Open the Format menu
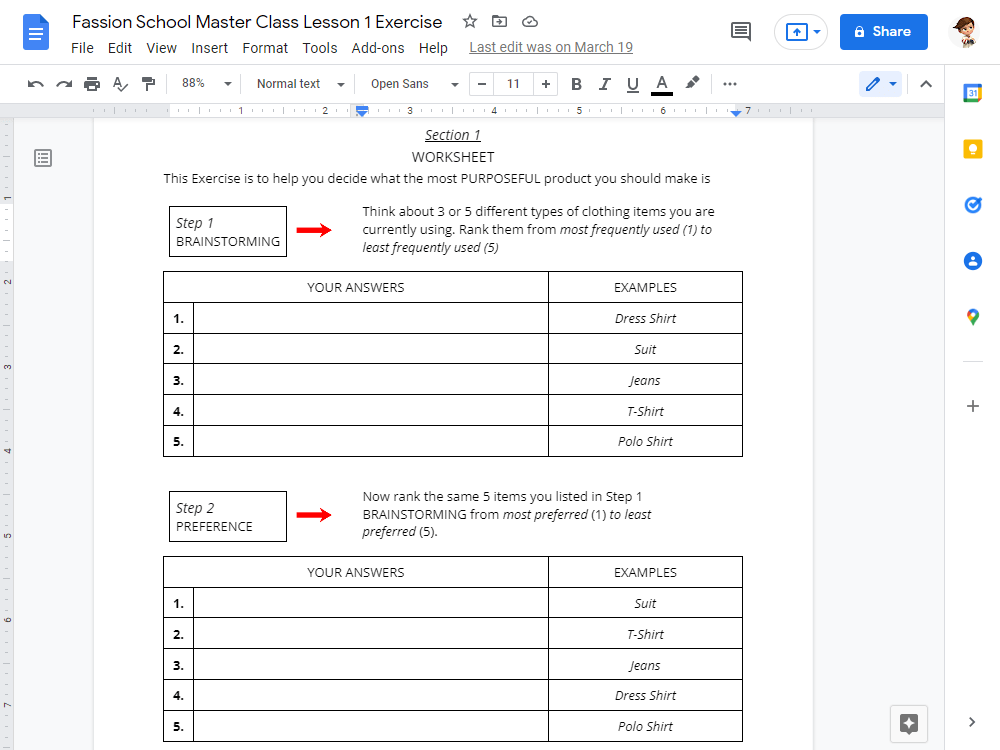The height and width of the screenshot is (750, 1000). click(x=265, y=48)
